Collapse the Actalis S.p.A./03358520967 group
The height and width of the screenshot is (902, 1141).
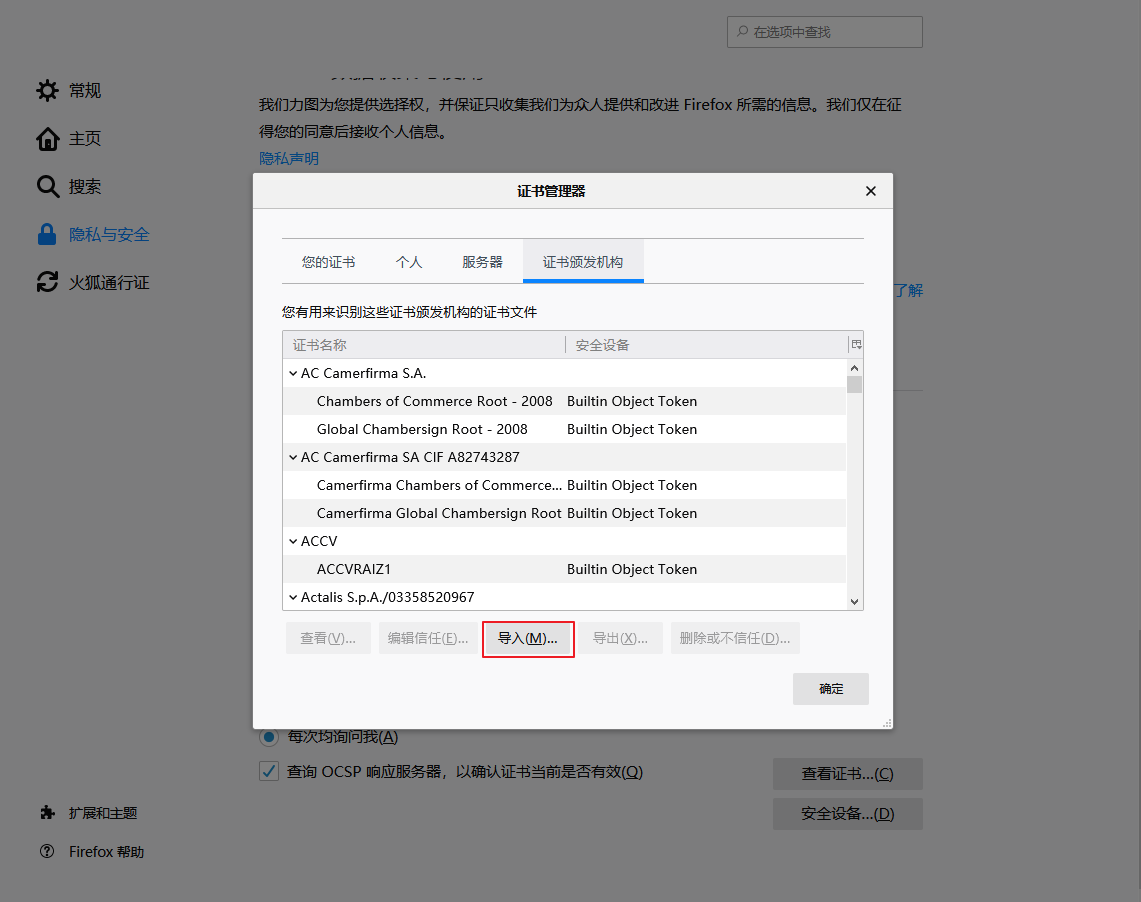coord(293,597)
